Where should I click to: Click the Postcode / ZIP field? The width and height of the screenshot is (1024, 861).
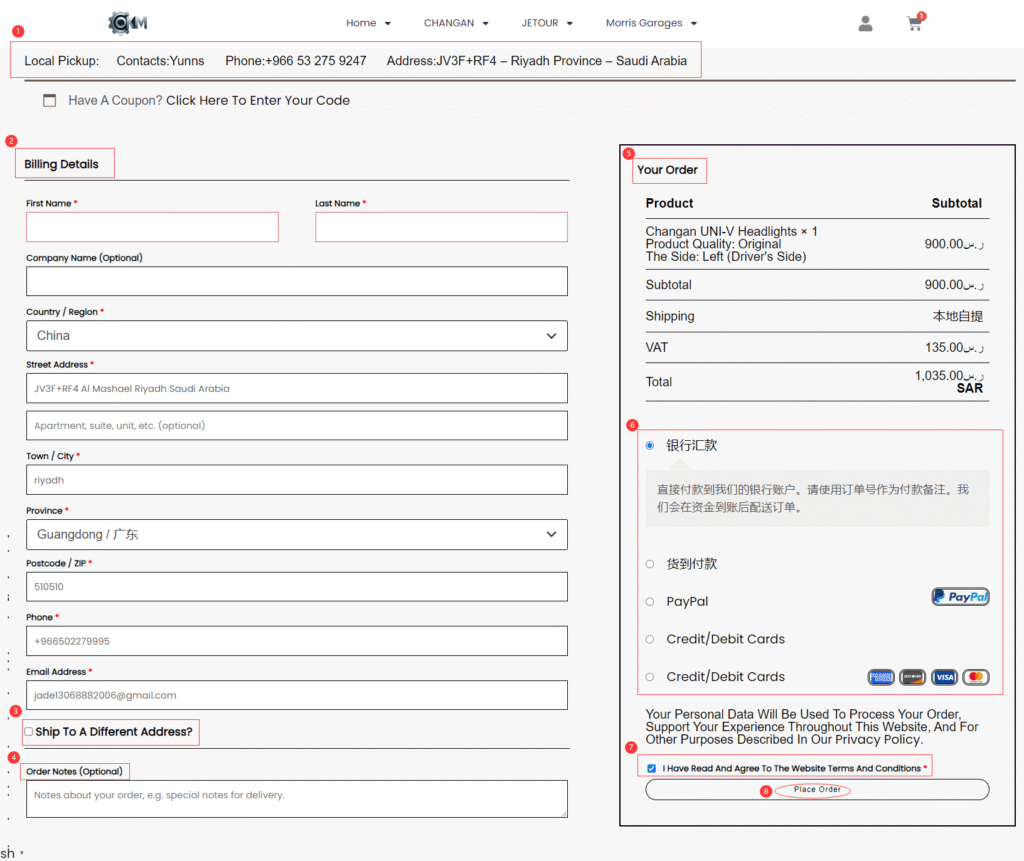[296, 587]
